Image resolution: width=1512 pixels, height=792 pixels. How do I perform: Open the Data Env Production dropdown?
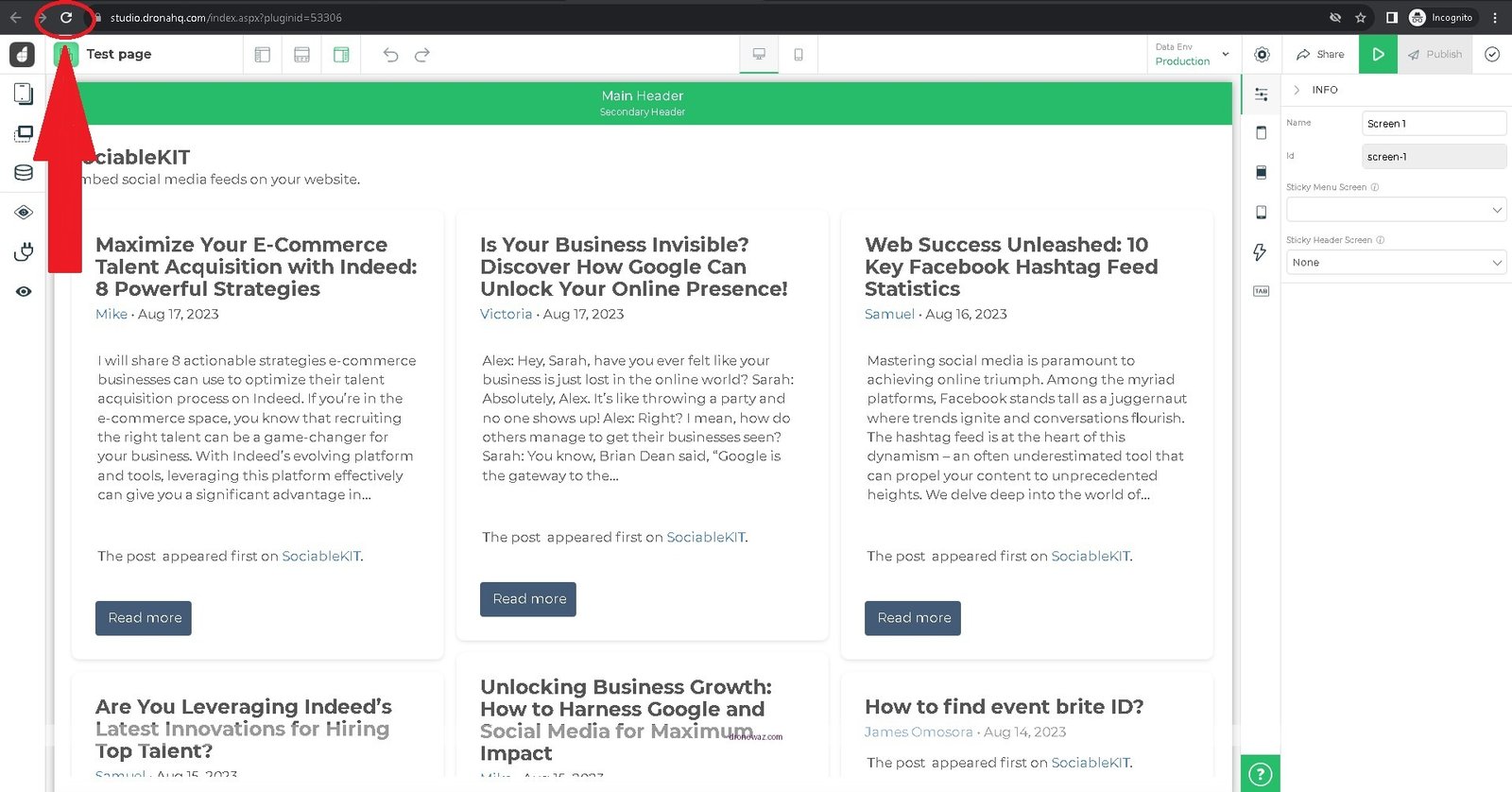tap(1192, 55)
